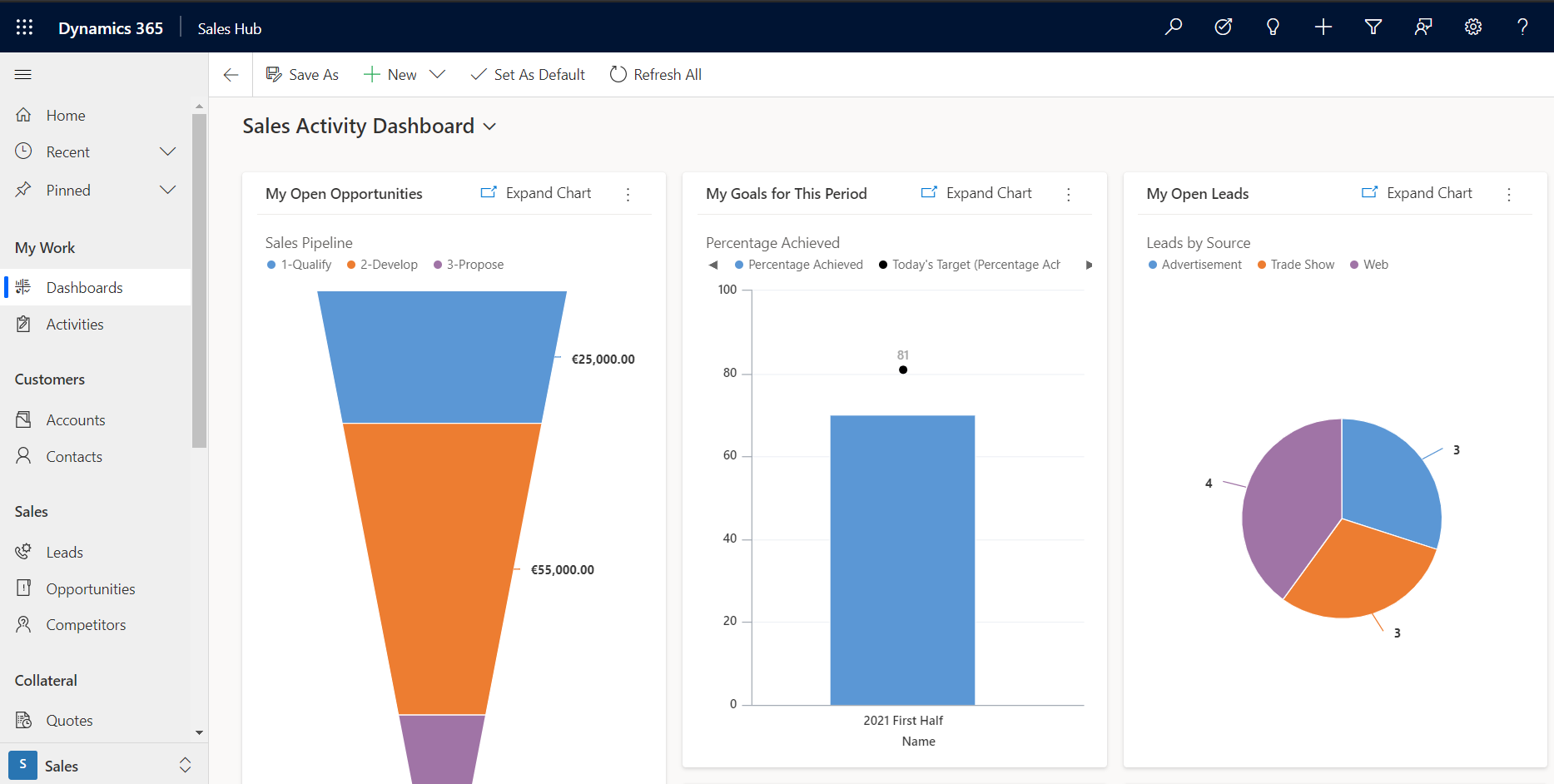Click the purple Web pie slice
Viewport: 1554px width, 784px height.
pos(1290,508)
